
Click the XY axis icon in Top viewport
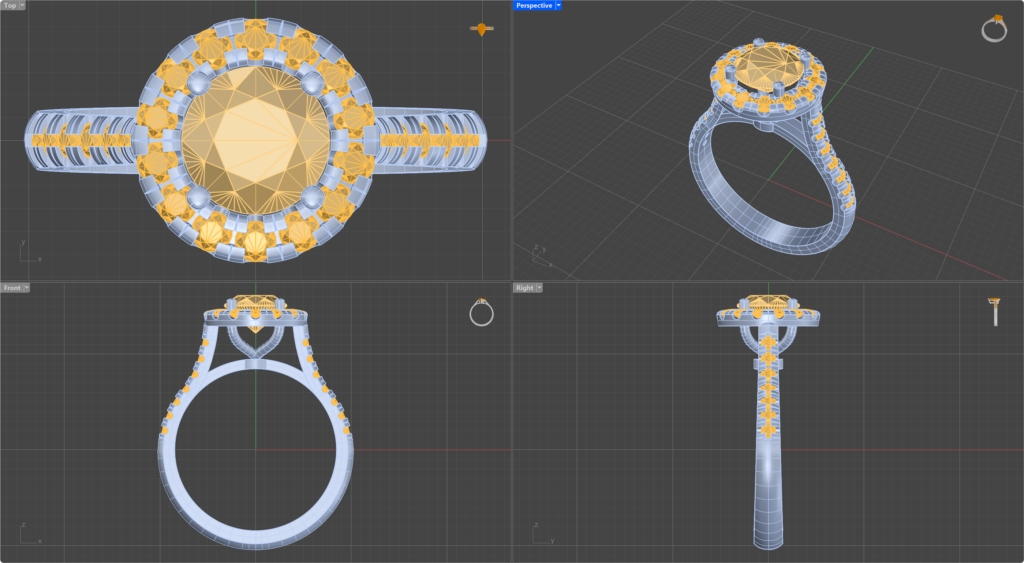coord(27,250)
